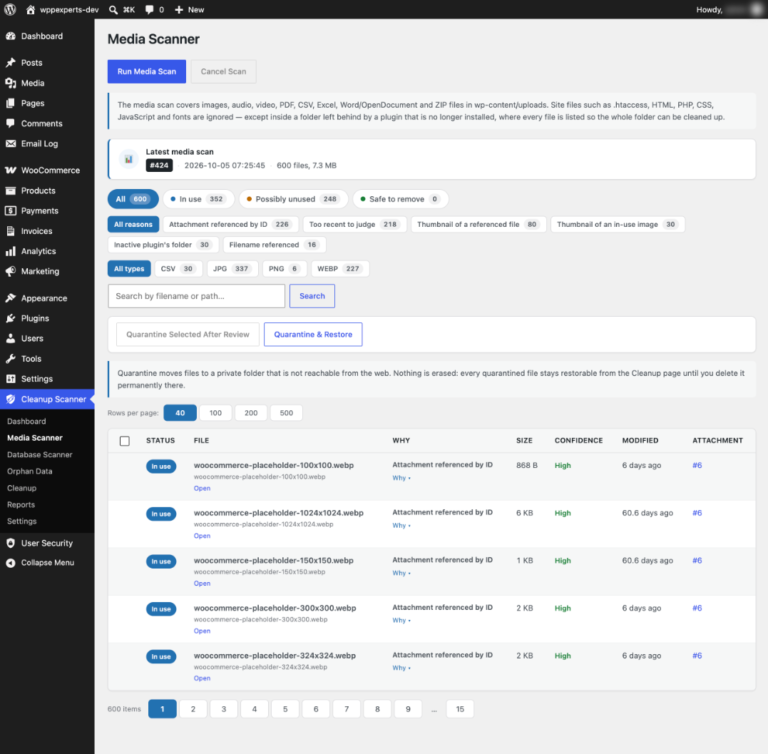The height and width of the screenshot is (754, 768).
Task: Go to pagination page 2
Action: click(193, 709)
